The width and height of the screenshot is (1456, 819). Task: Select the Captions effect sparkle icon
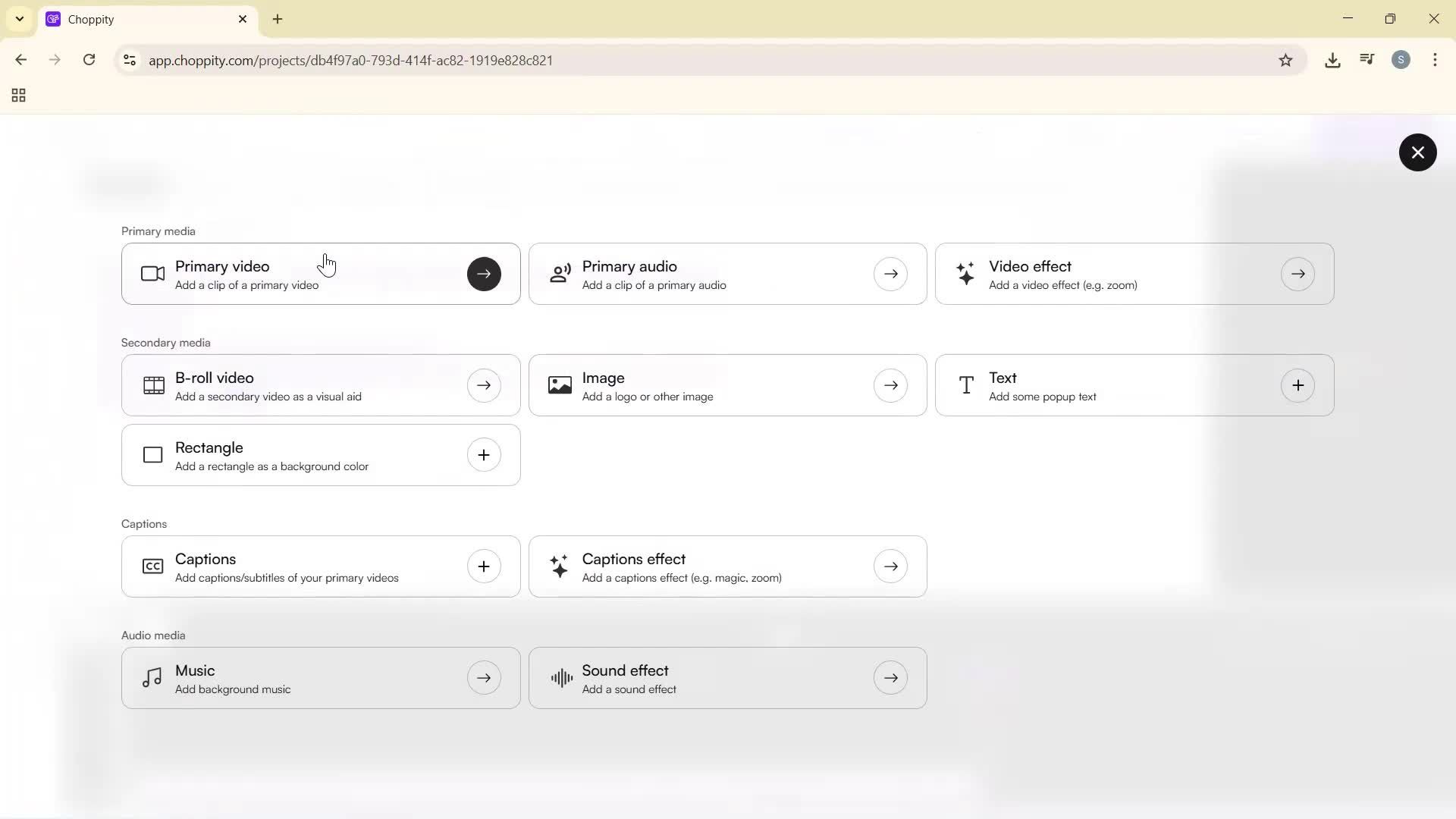560,566
